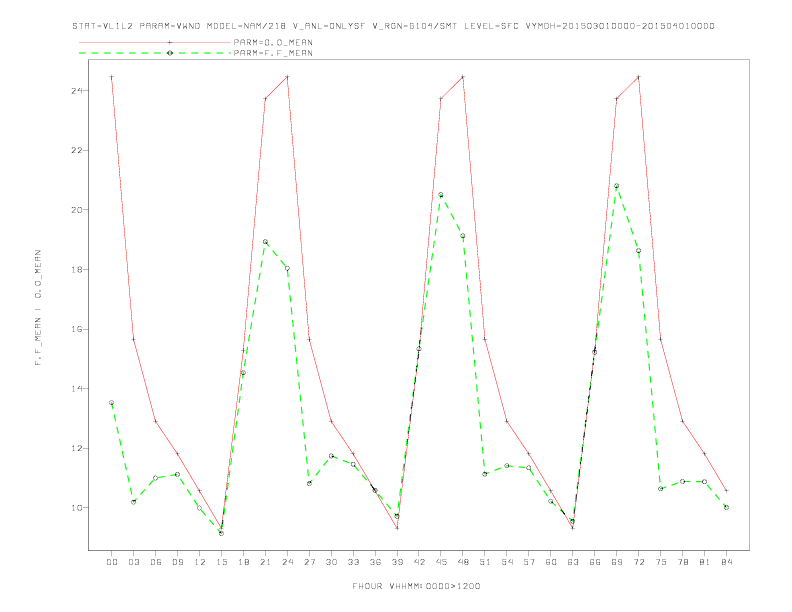The height and width of the screenshot is (612, 792).
Task: Click x-axis tick label 27
Action: click(309, 562)
